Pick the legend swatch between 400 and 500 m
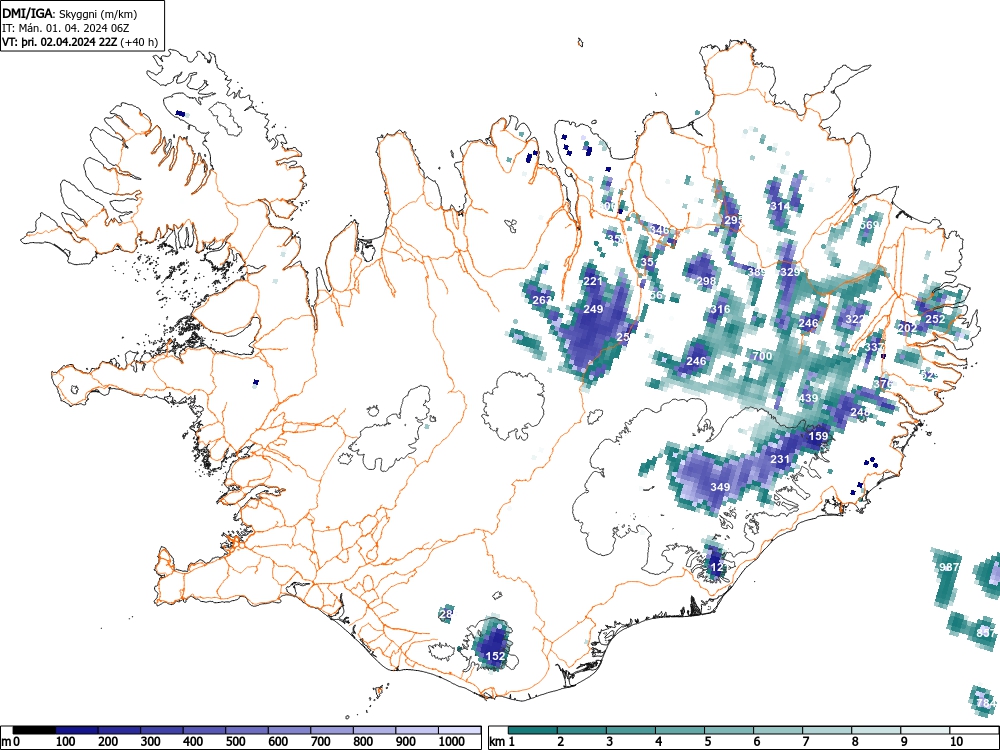The height and width of the screenshot is (750, 1000). 204,730
